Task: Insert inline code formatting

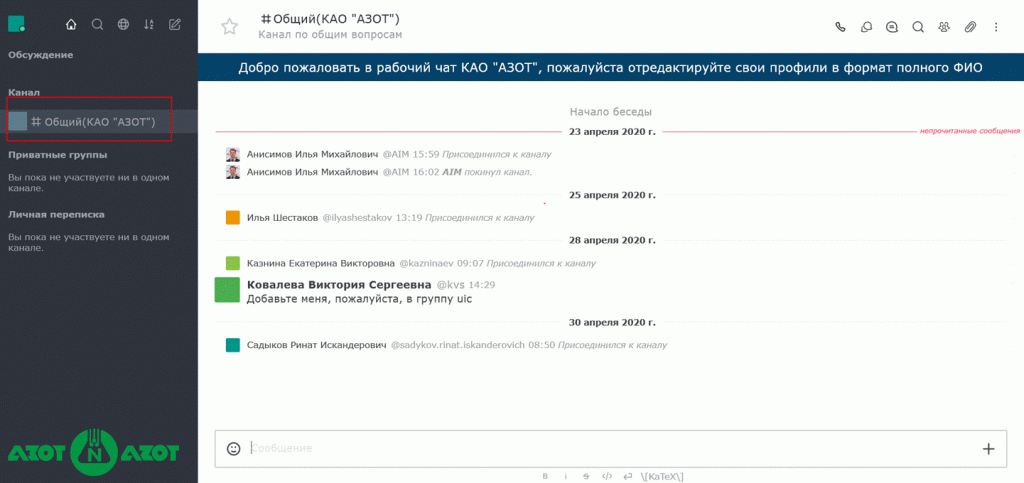Action: pyautogui.click(x=607, y=476)
